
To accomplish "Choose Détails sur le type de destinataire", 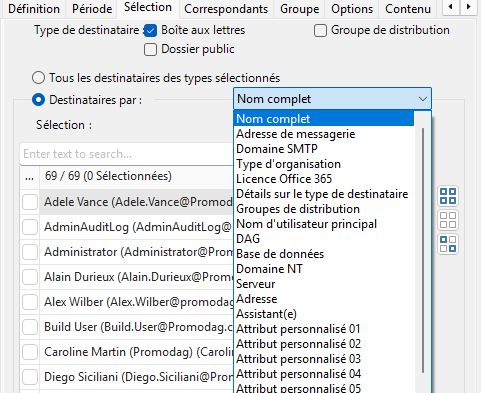I will [x=324, y=194].
